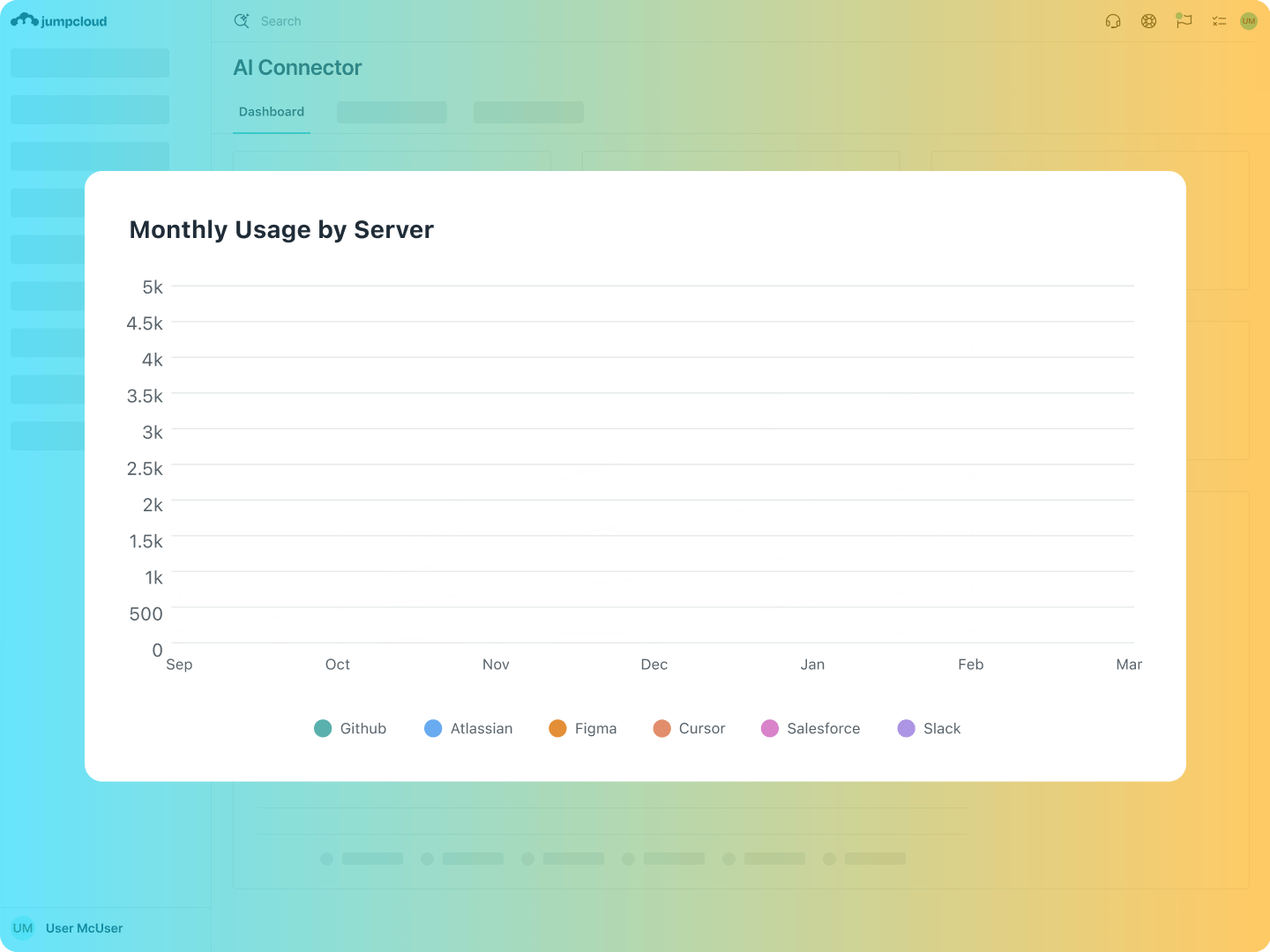Click the purple Slack color dot

(x=906, y=728)
